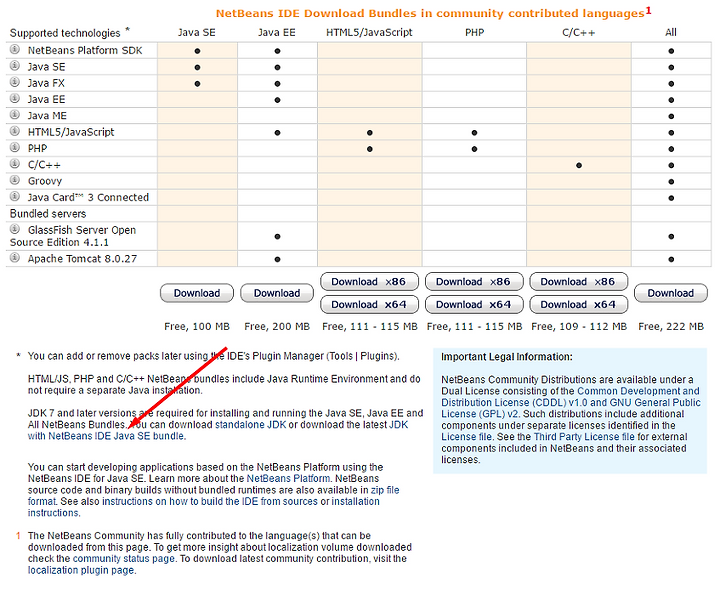The height and width of the screenshot is (589, 720).
Task: Click 'Groovy' row label
Action: click(x=45, y=181)
